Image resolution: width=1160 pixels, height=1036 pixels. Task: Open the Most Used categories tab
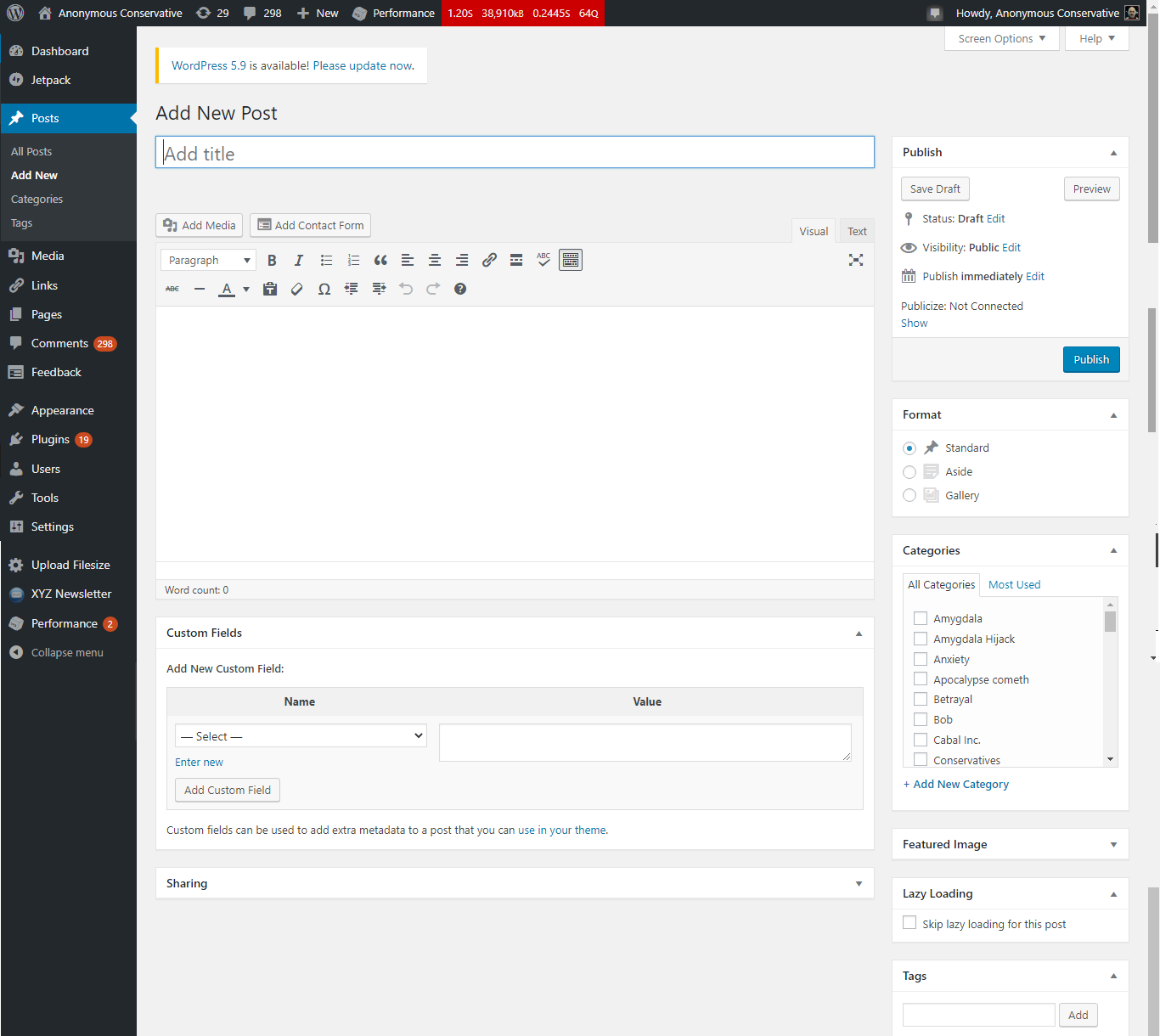pyautogui.click(x=1014, y=584)
